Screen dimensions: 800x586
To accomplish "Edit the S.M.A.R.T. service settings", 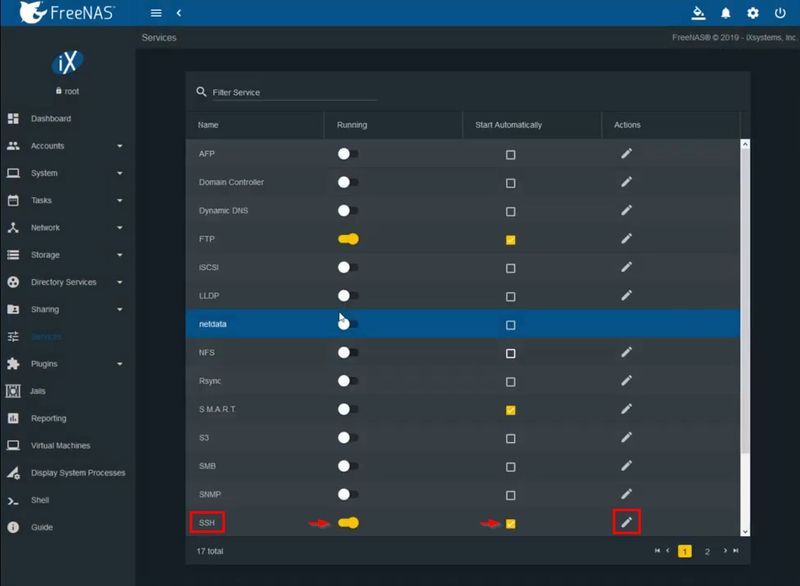I will pos(627,408).
